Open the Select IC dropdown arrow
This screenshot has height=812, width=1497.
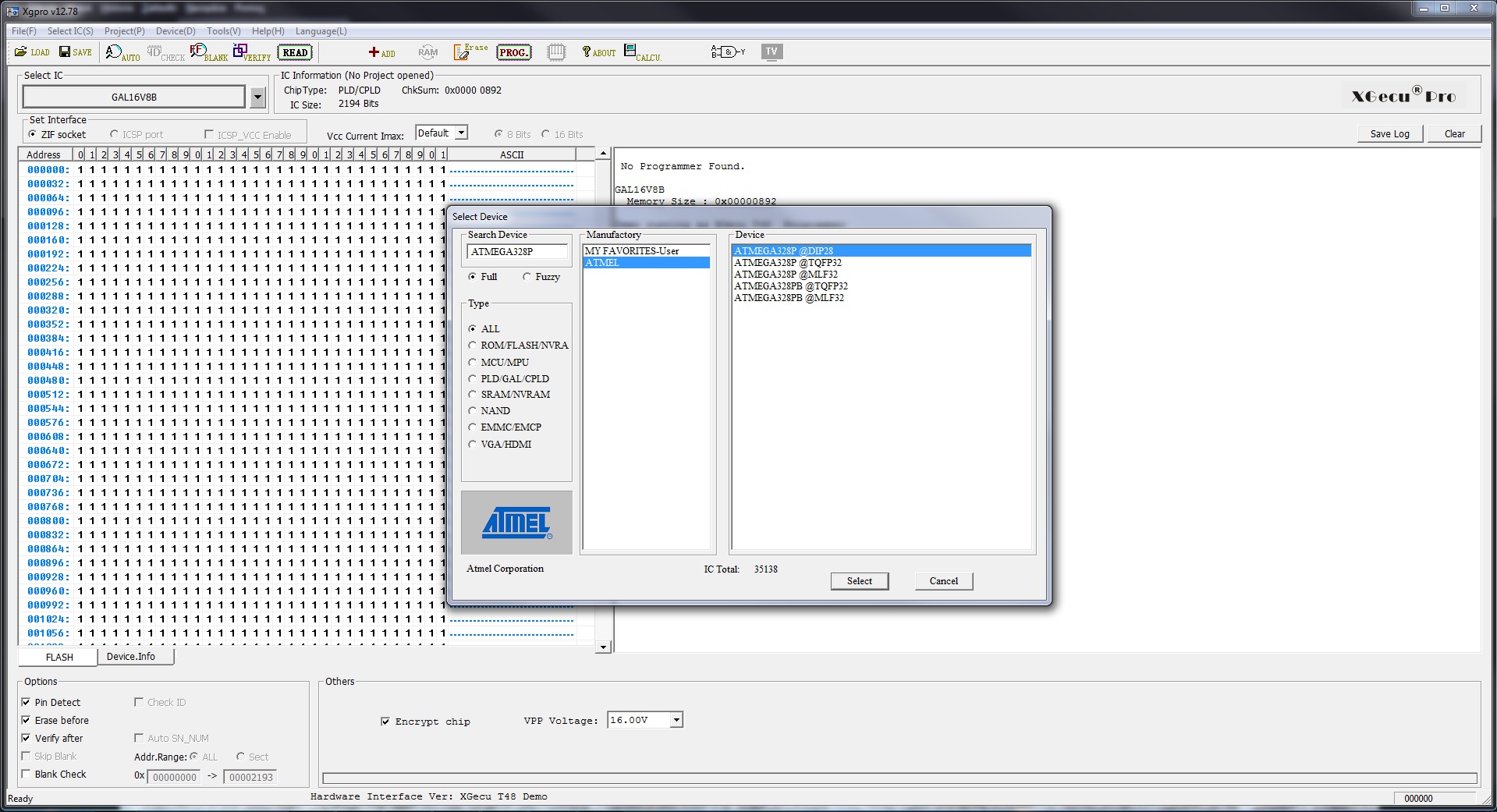[257, 98]
